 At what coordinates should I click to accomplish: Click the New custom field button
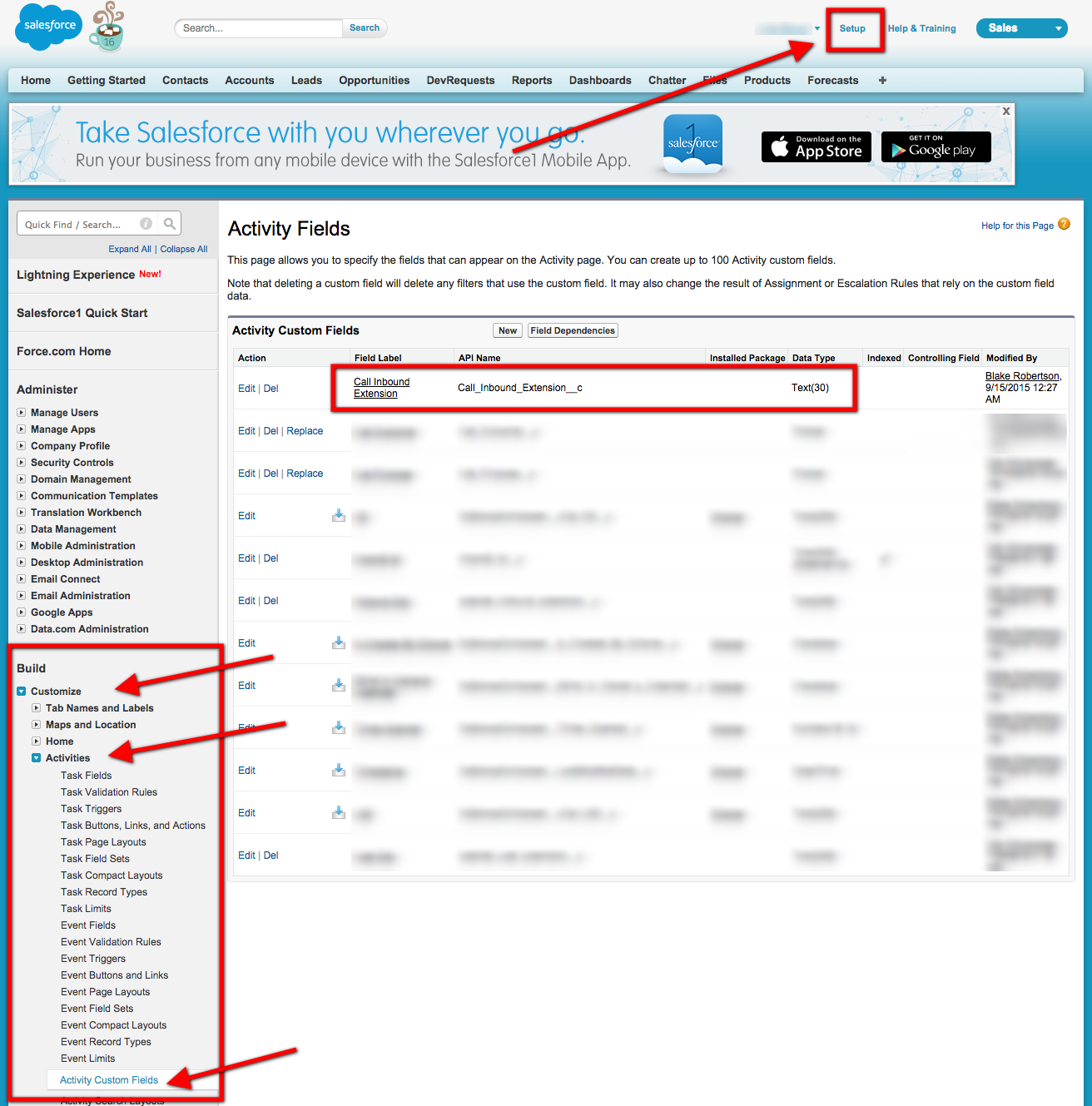[508, 330]
